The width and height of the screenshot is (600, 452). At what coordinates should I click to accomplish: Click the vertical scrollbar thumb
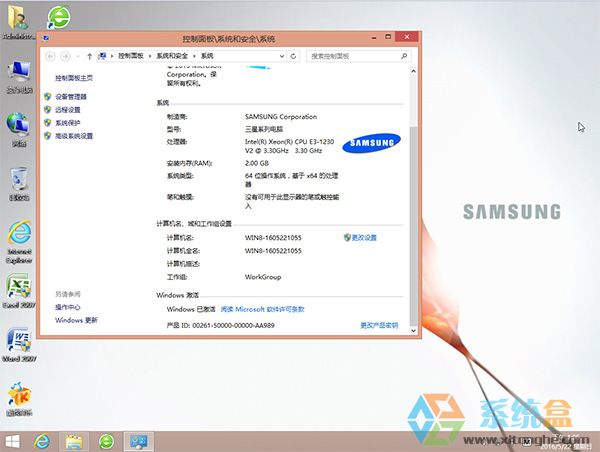413,226
